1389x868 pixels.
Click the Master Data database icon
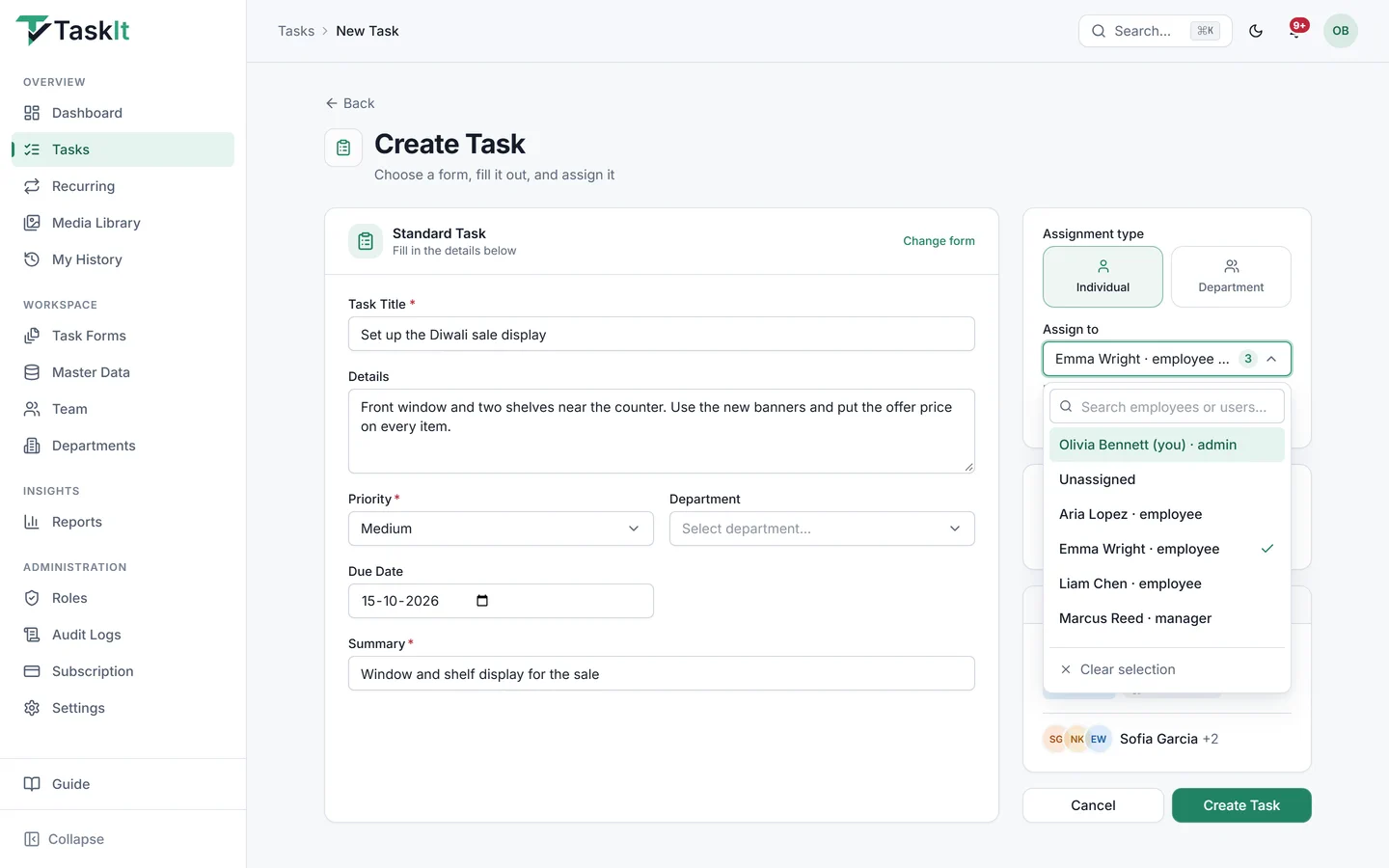point(32,372)
